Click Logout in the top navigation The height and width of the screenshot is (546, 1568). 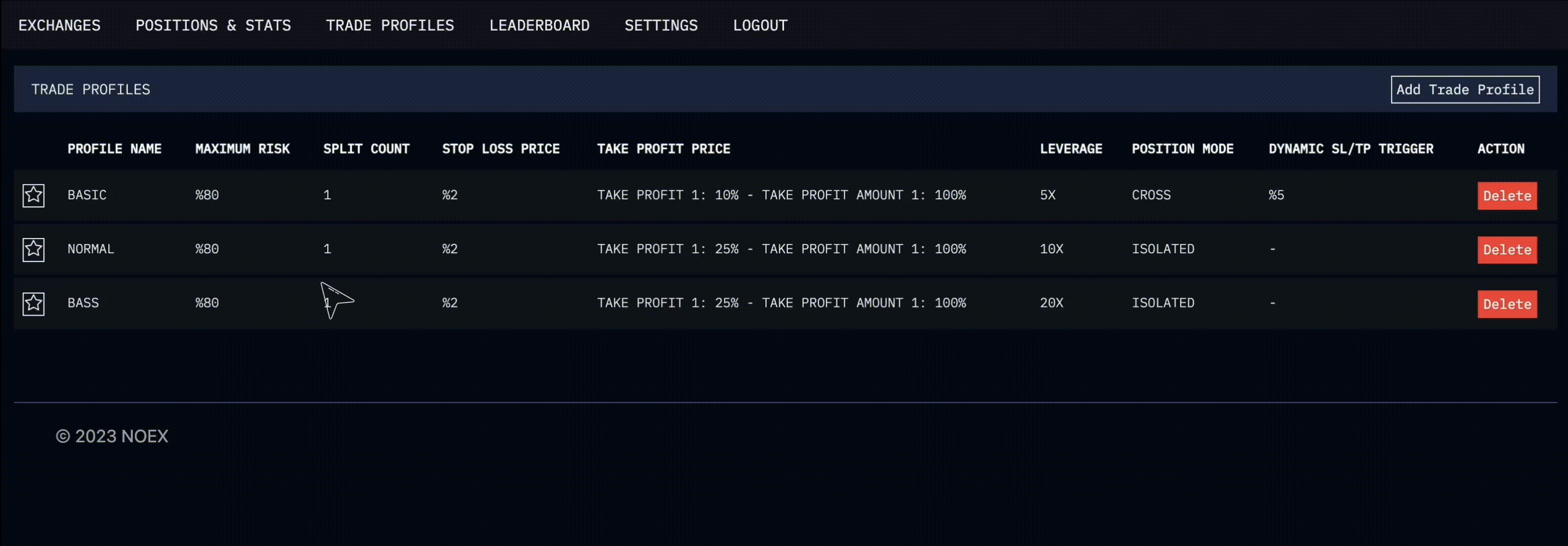point(760,26)
